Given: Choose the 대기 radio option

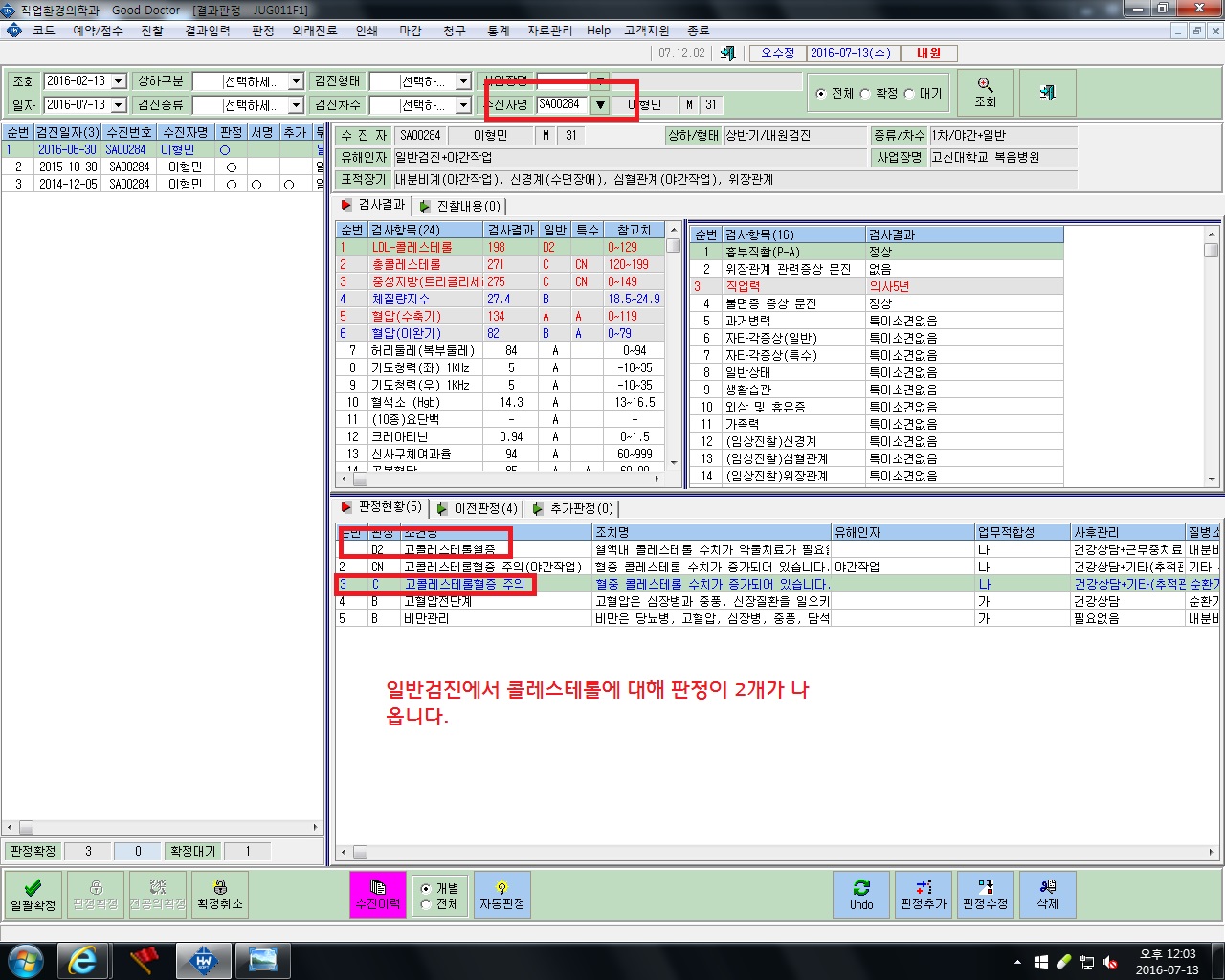Looking at the screenshot, I should point(909,94).
